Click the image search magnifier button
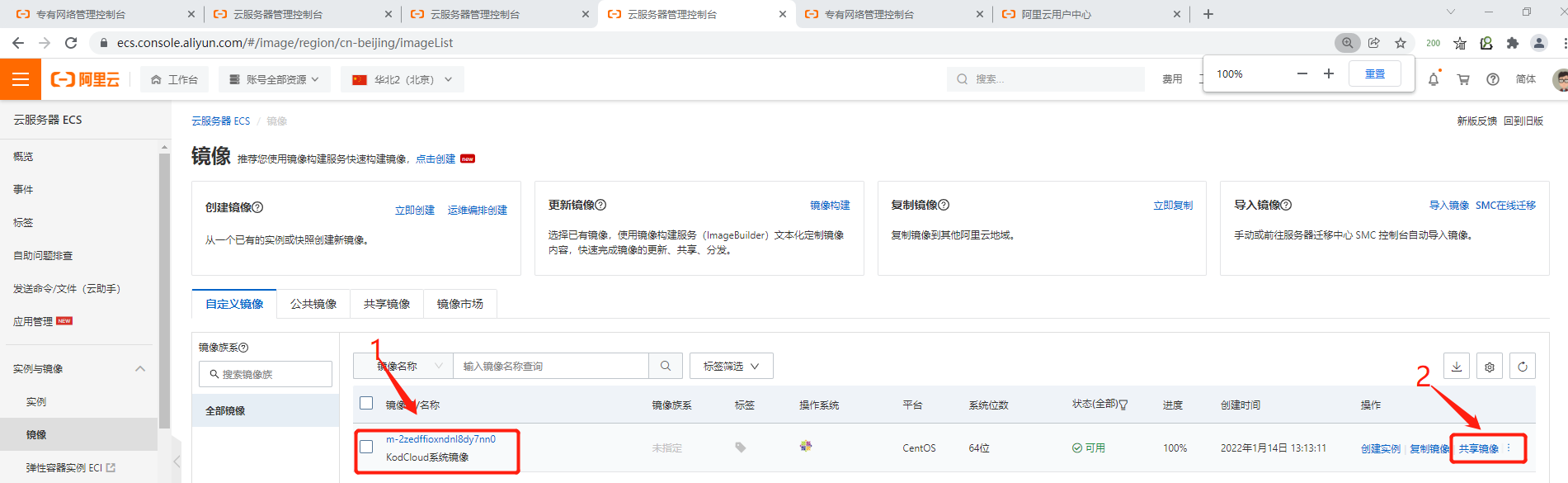 pos(666,366)
